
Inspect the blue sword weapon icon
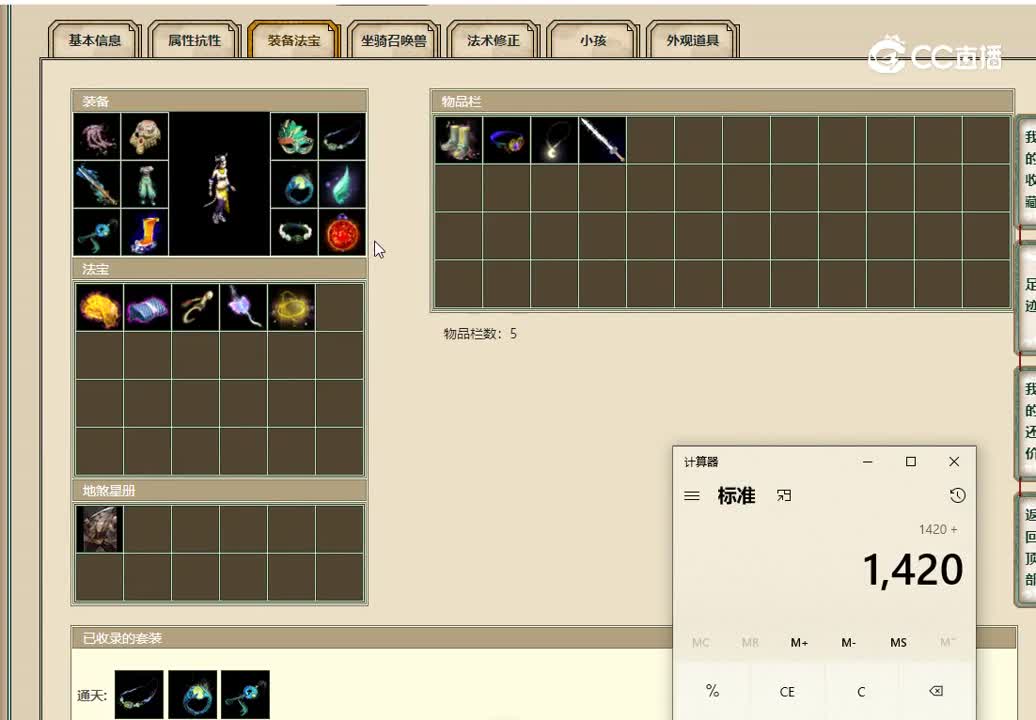(97, 185)
